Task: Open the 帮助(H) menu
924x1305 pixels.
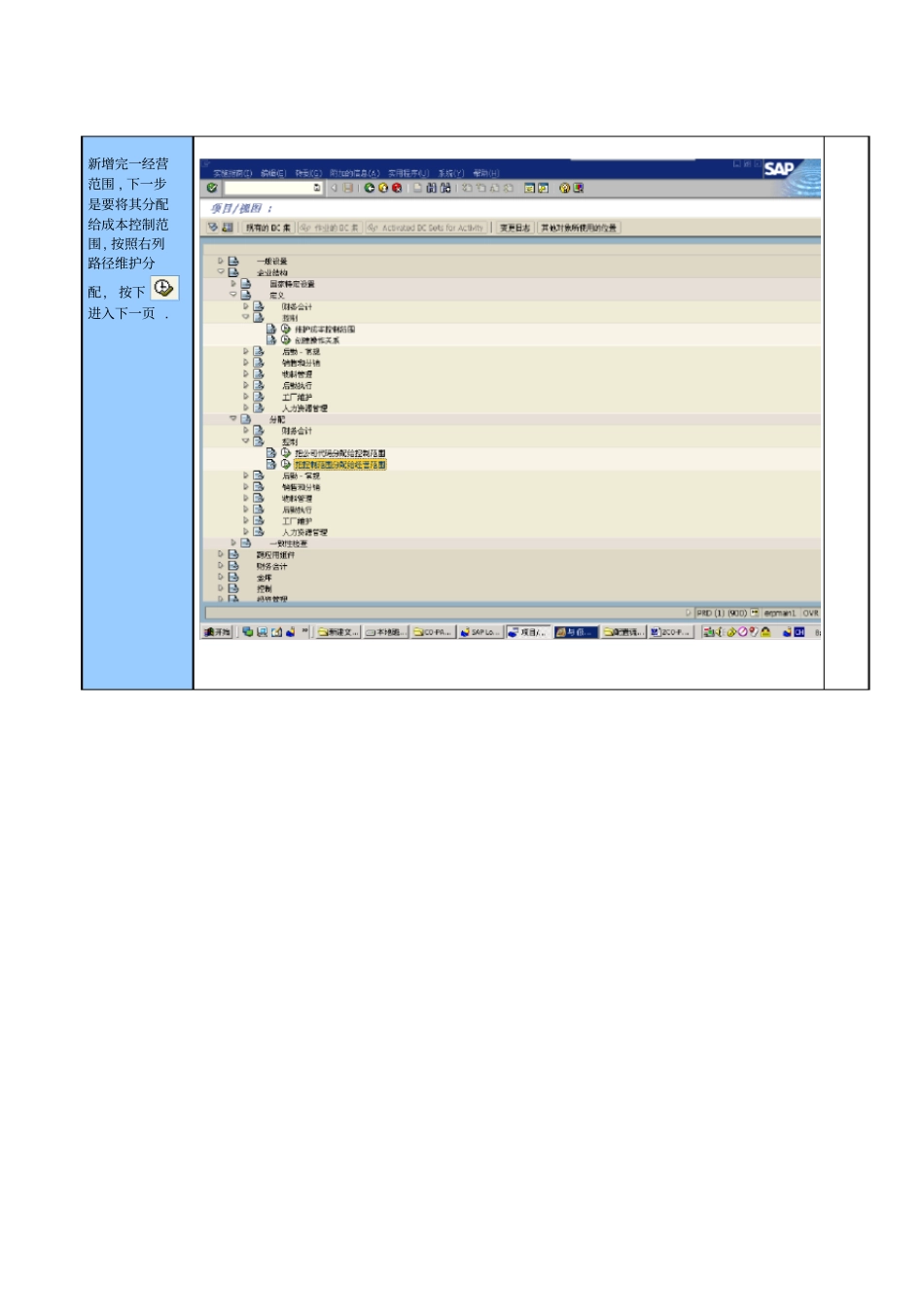Action: tap(485, 173)
